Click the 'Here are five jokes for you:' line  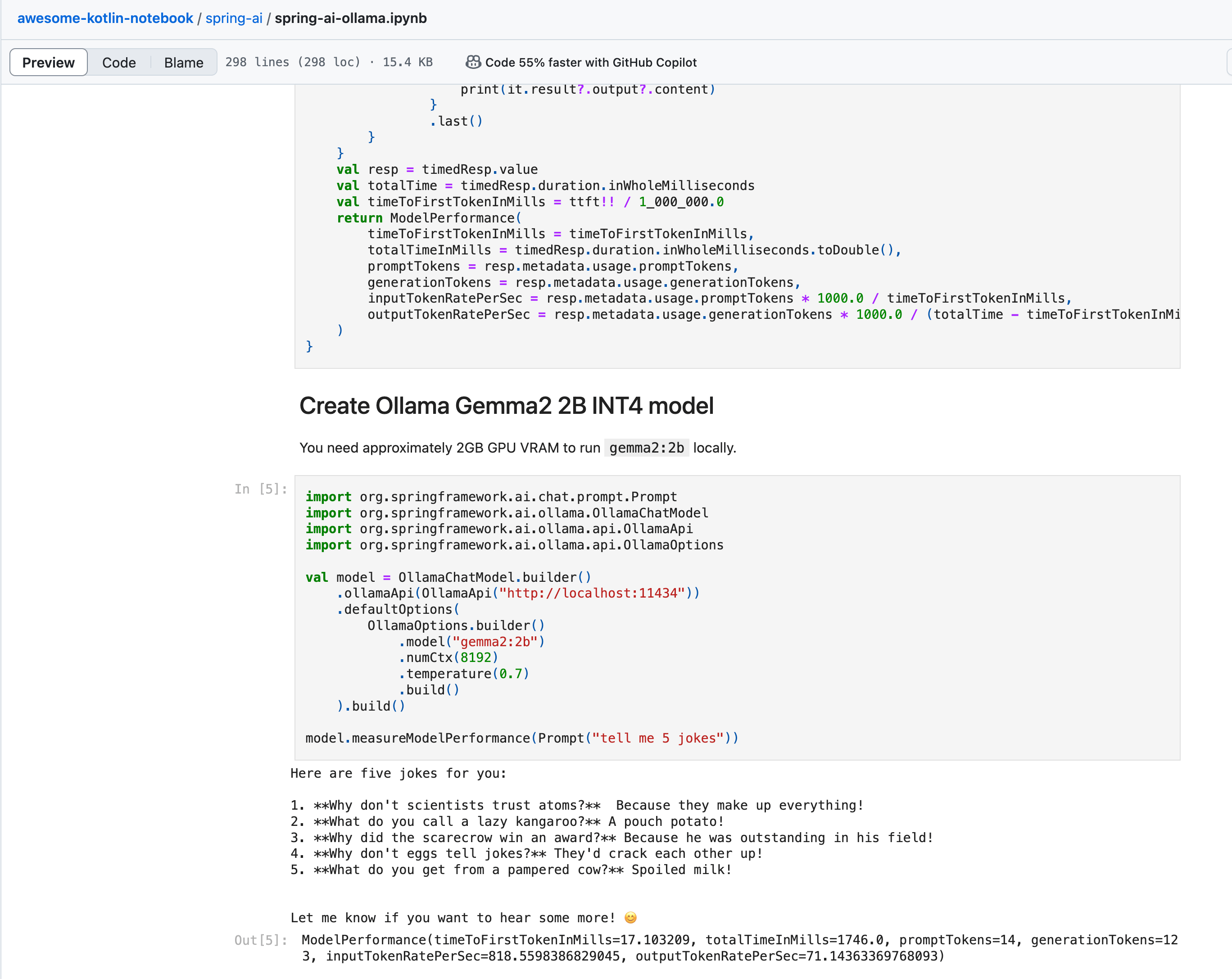[x=399, y=773]
